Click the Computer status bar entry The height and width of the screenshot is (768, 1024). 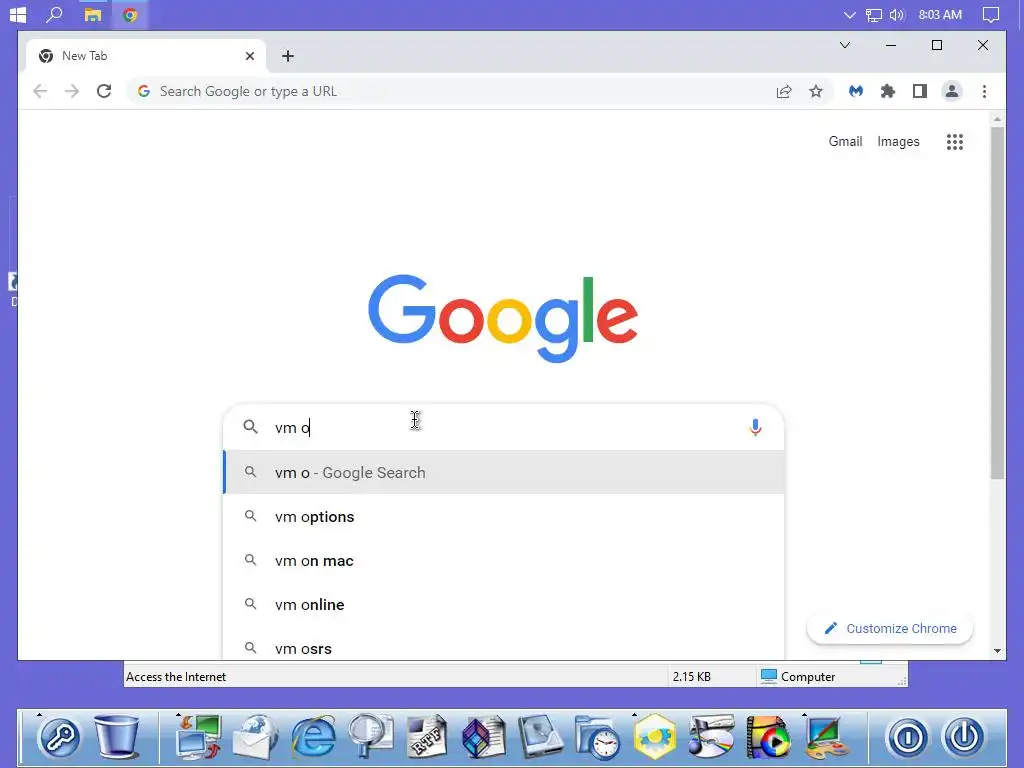[x=798, y=677]
